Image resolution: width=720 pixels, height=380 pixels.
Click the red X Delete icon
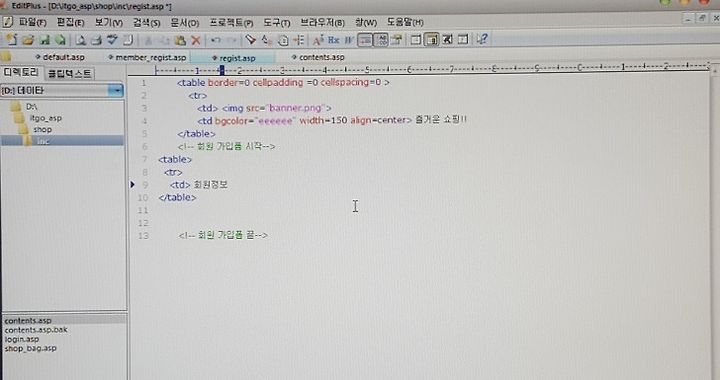click(x=196, y=40)
